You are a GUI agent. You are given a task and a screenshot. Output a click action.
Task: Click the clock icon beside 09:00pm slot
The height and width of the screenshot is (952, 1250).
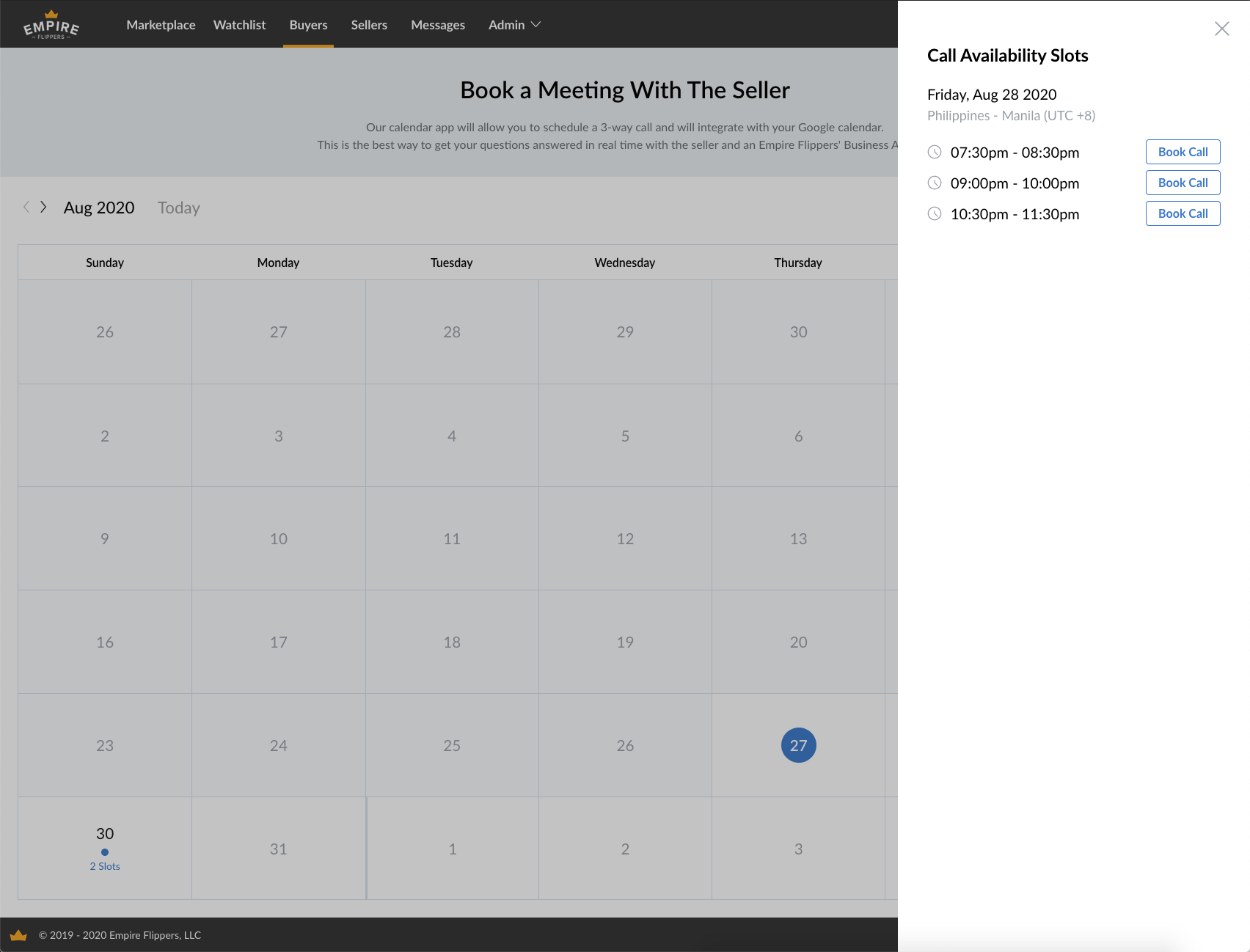pyautogui.click(x=935, y=183)
